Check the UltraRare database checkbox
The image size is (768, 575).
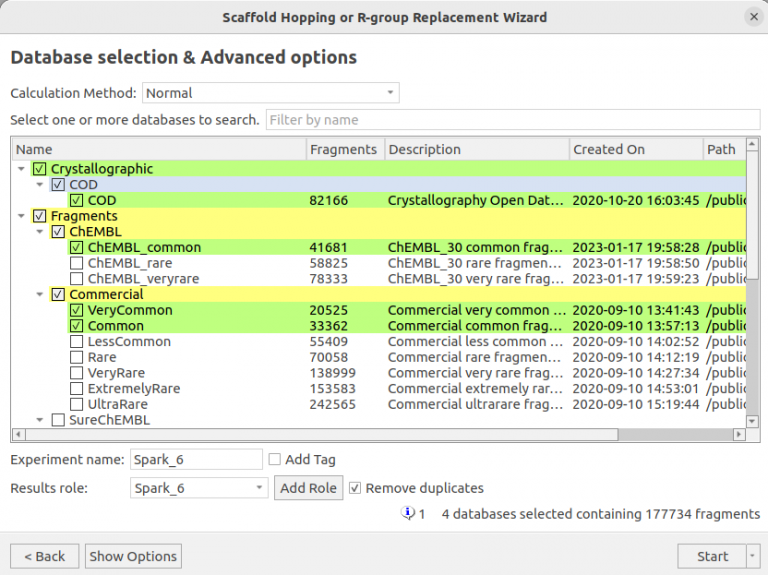click(77, 404)
